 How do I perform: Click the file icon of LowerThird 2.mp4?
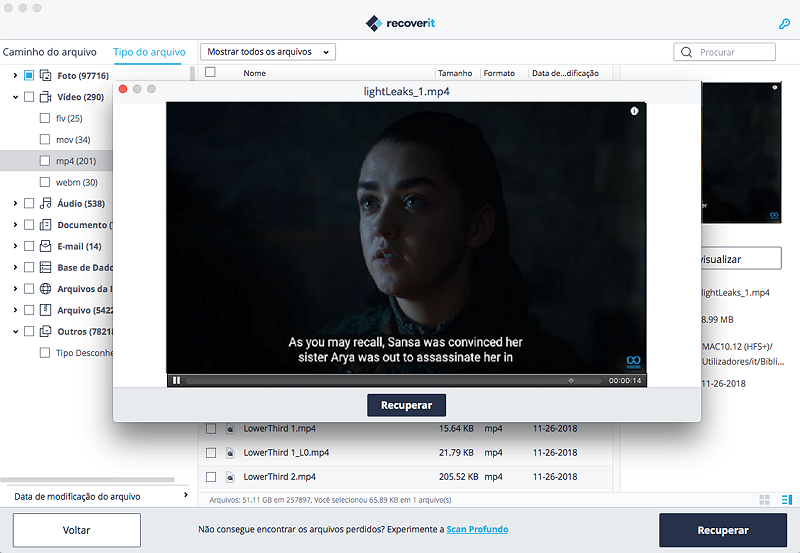tap(230, 476)
